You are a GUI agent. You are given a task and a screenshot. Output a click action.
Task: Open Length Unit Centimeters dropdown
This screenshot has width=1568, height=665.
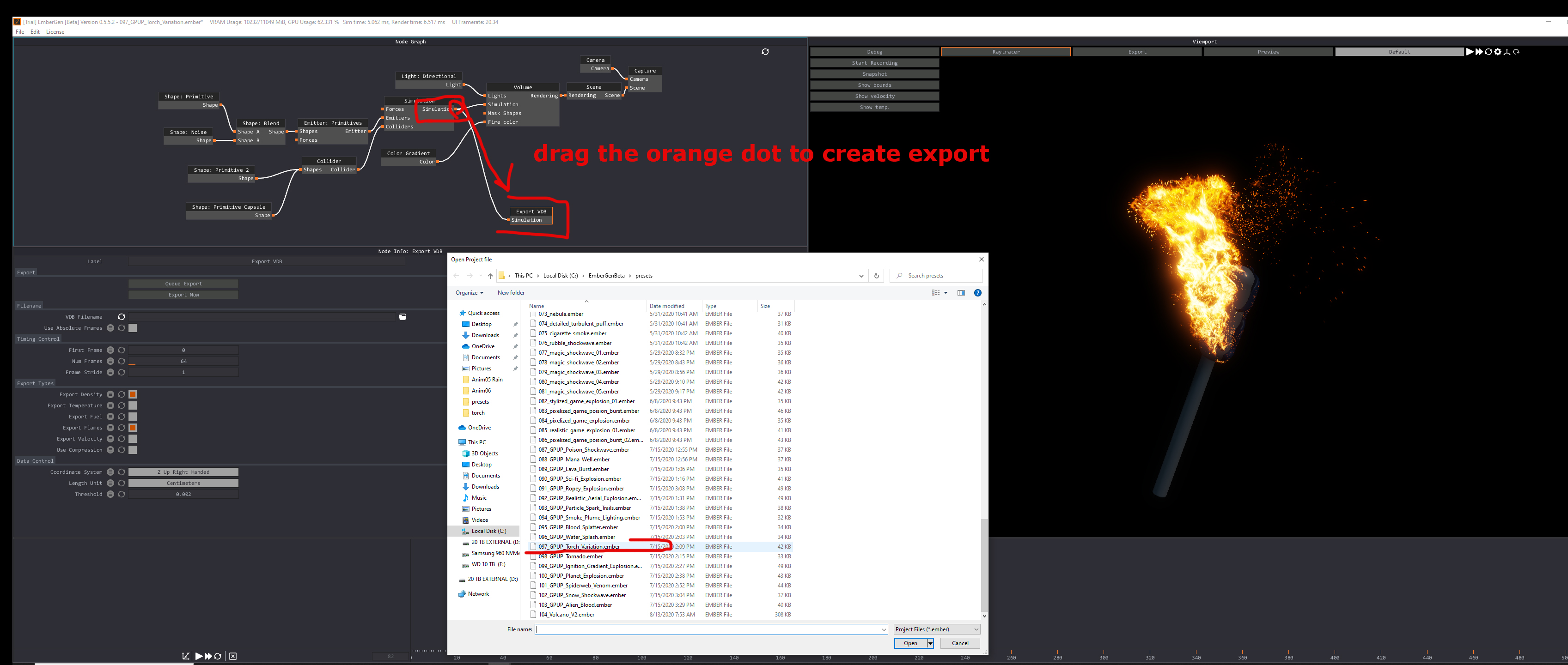tap(183, 483)
